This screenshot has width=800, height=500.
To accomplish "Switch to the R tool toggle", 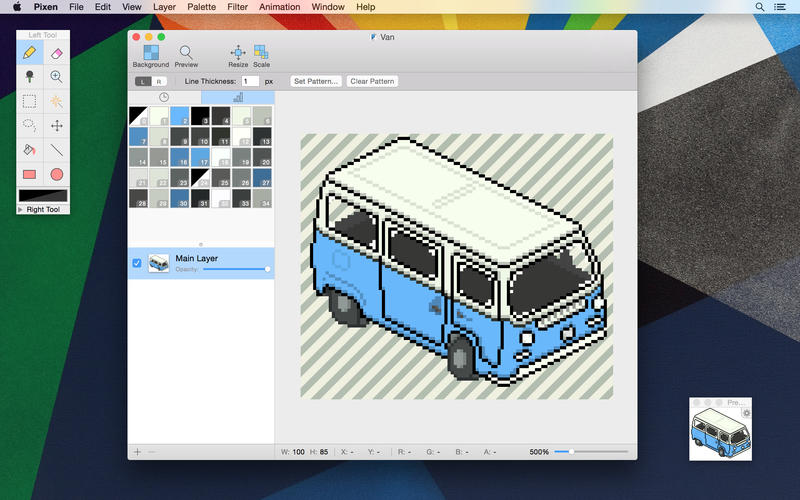I will click(158, 81).
